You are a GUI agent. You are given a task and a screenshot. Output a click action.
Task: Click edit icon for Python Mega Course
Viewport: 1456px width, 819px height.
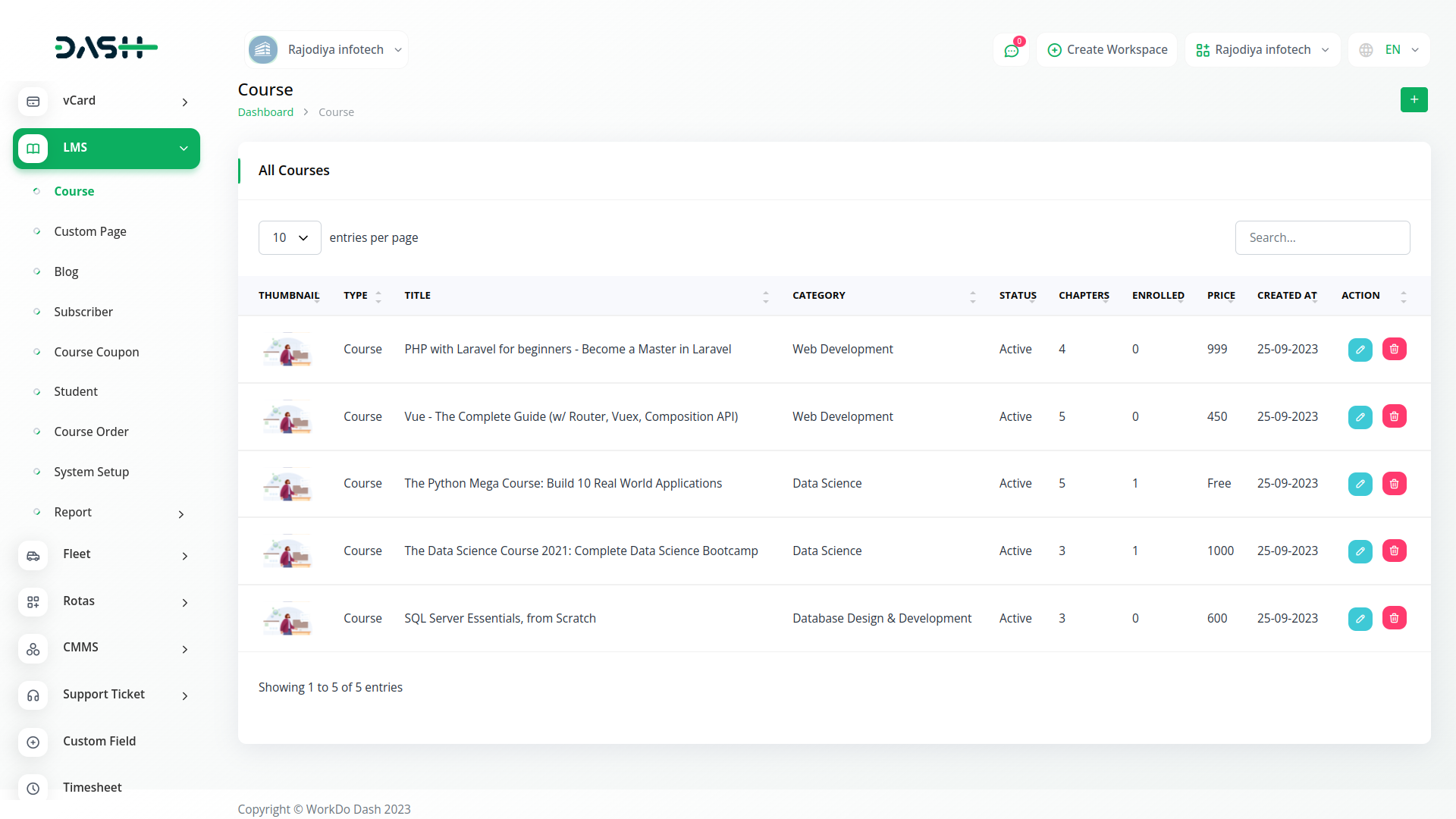[1360, 484]
